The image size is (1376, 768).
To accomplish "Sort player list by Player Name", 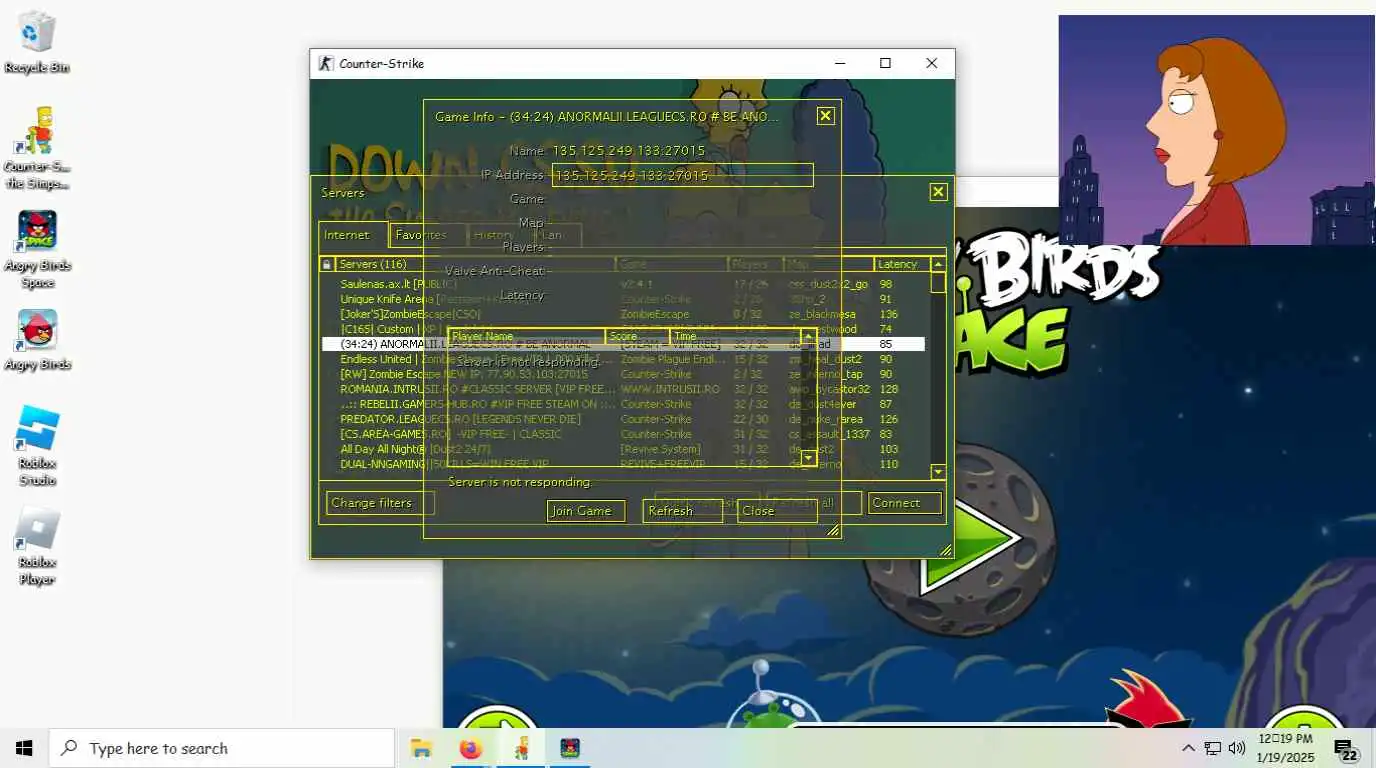I will (x=527, y=337).
